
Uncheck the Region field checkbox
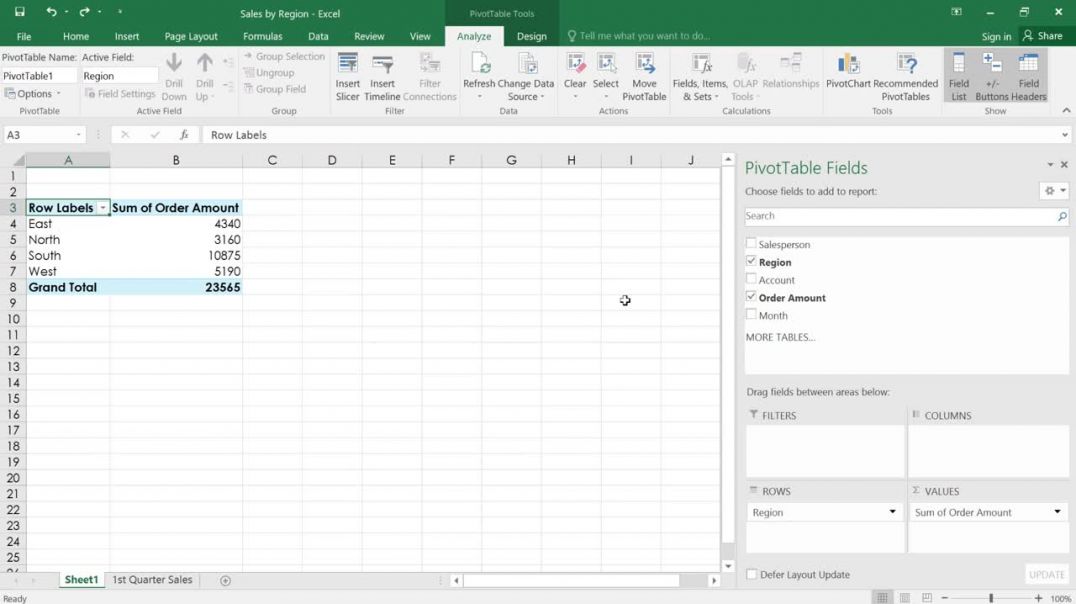coord(751,261)
